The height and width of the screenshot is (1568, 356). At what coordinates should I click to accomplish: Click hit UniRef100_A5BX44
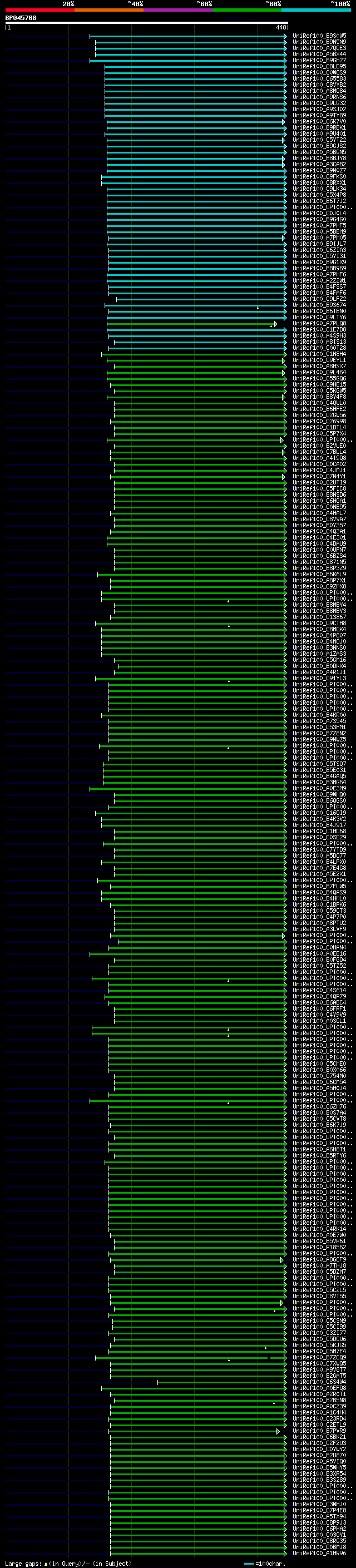tap(319, 54)
